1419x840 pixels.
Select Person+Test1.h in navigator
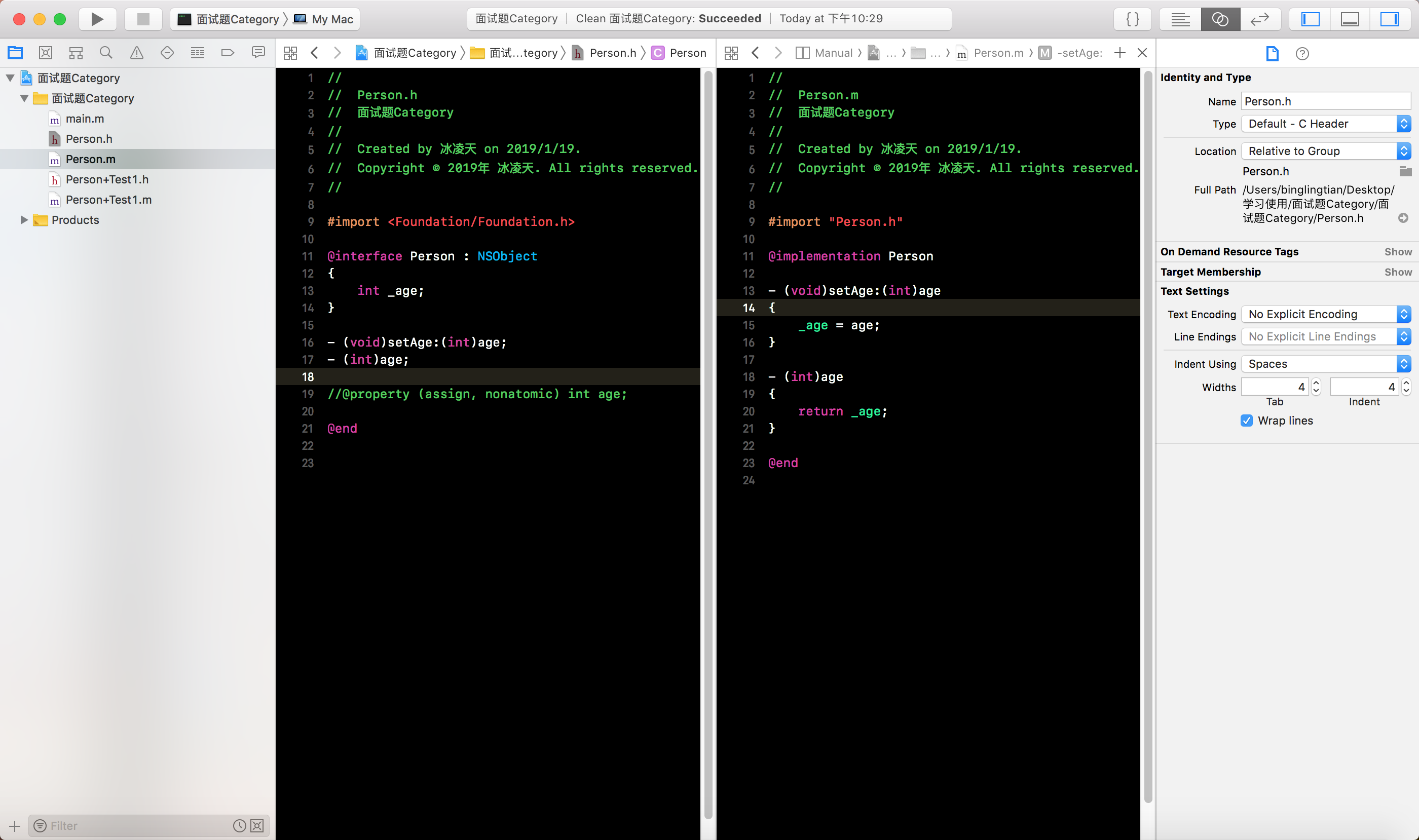(x=106, y=179)
